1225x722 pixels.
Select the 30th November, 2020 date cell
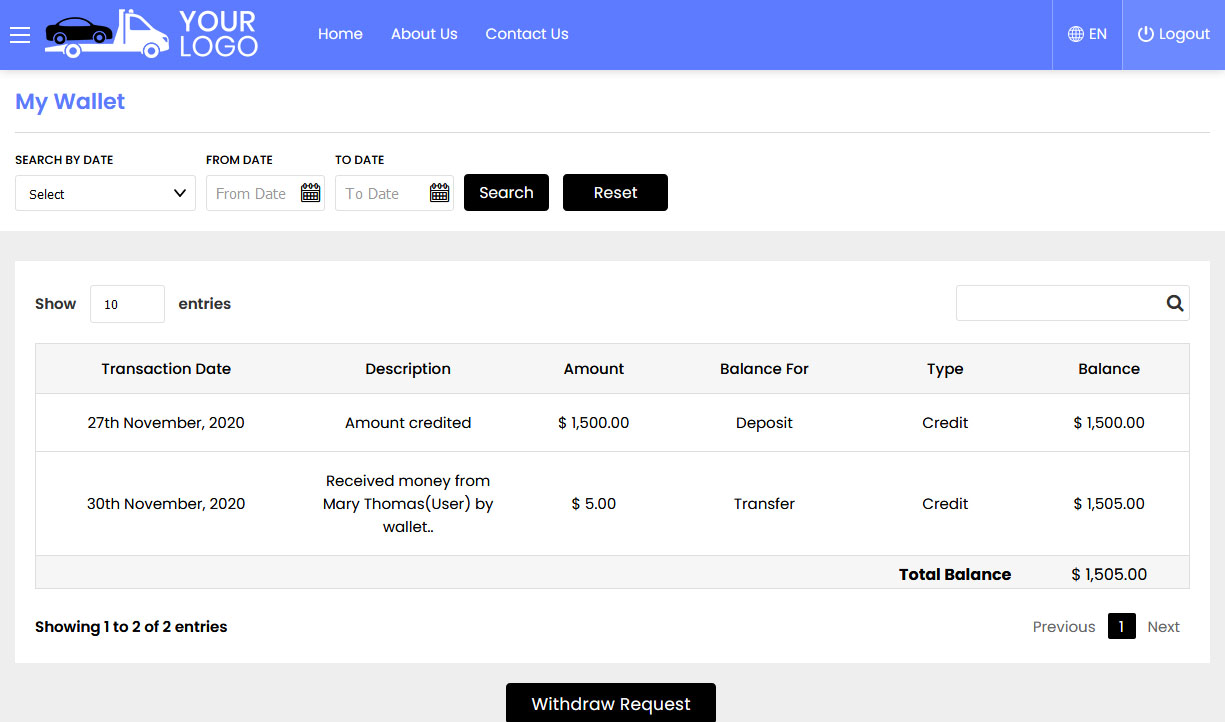(166, 504)
